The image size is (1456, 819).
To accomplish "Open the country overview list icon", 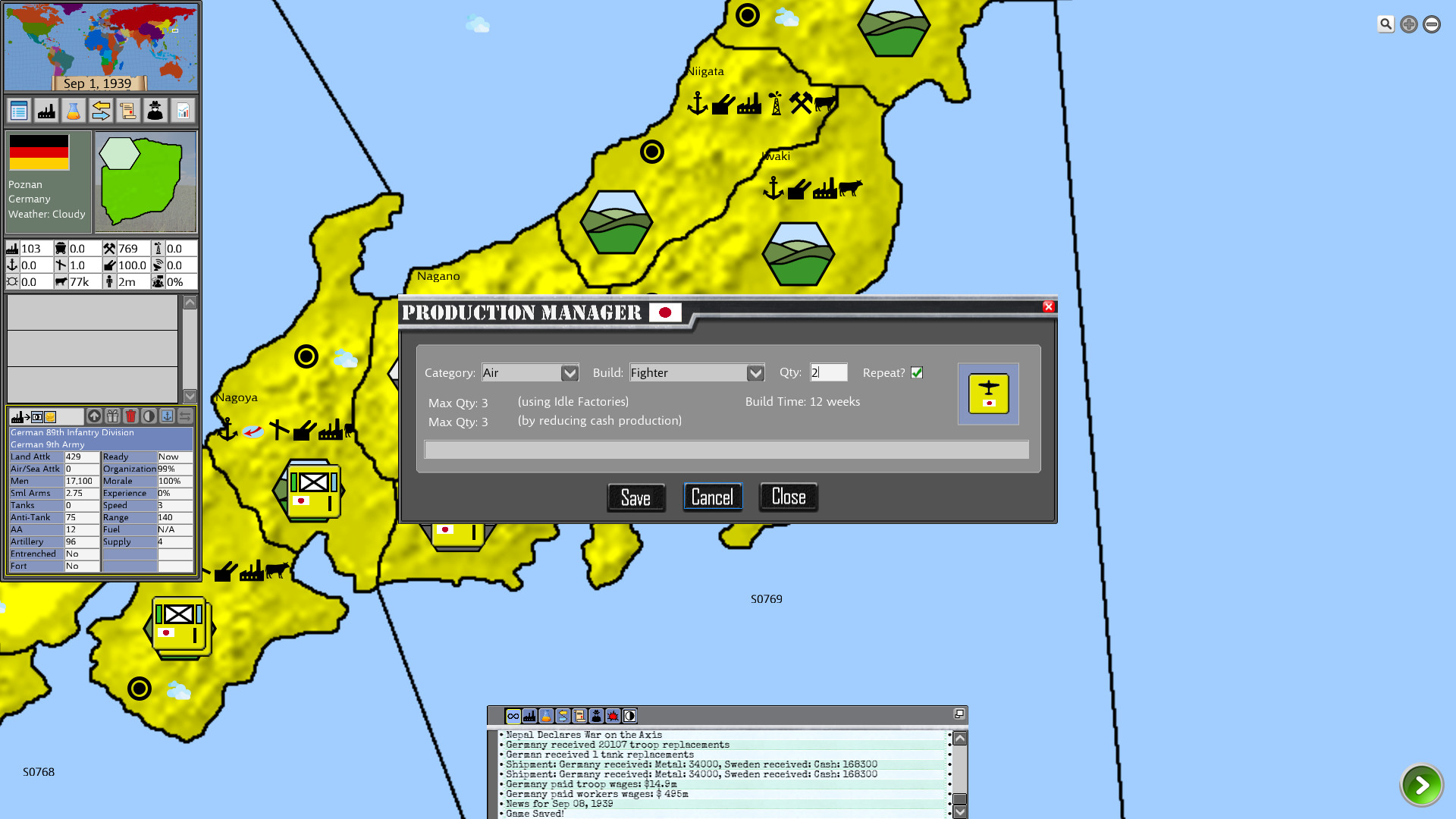I will coord(19,111).
